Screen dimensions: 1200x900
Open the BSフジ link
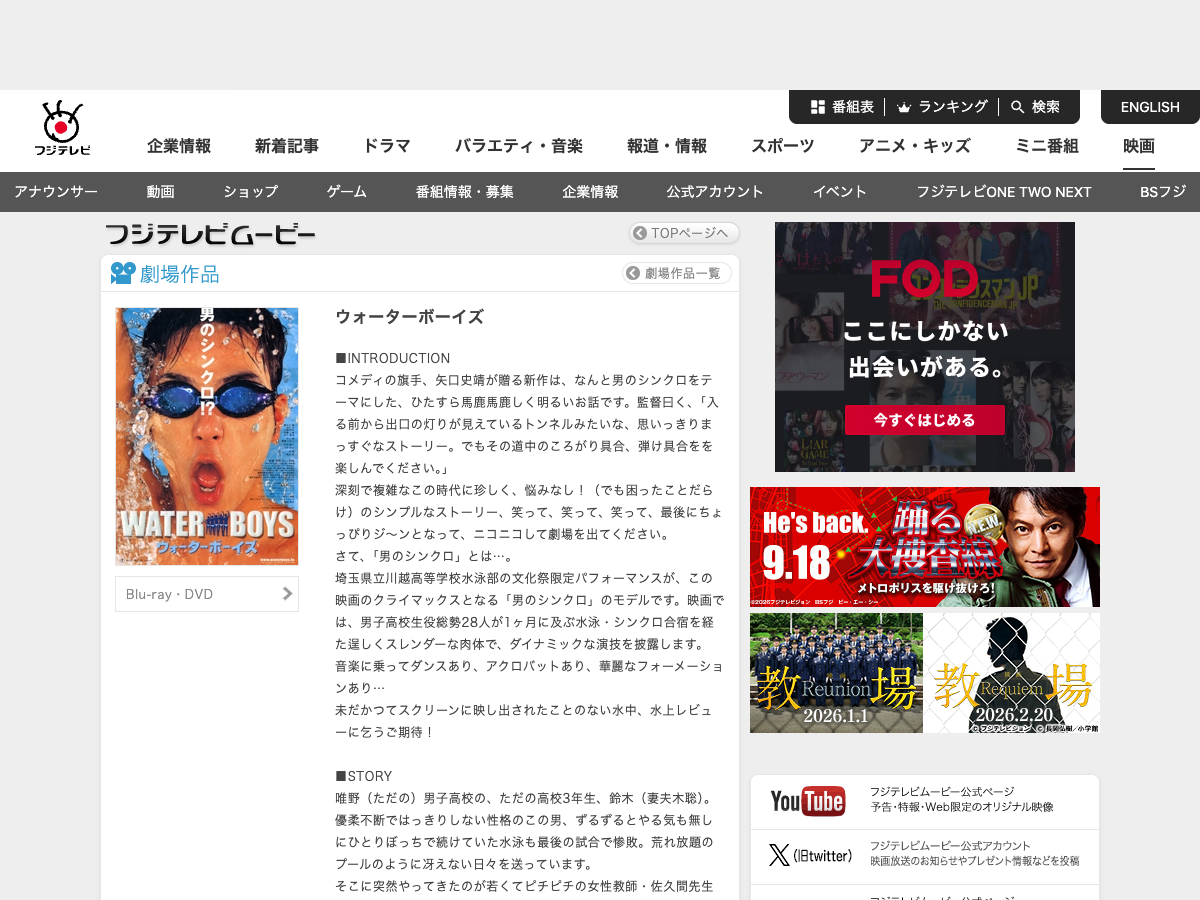click(x=1163, y=192)
